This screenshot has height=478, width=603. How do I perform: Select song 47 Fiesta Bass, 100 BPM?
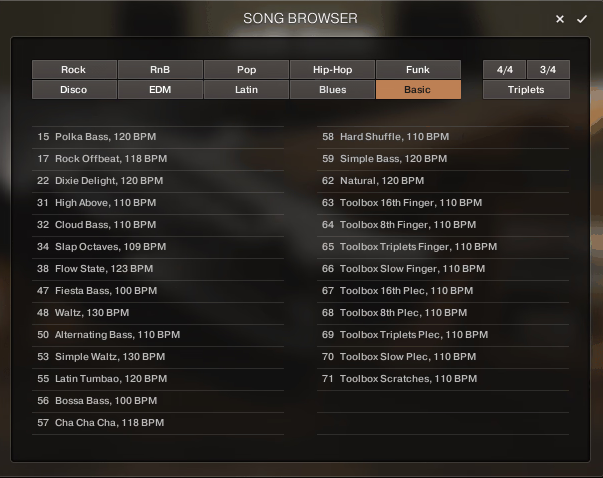(x=158, y=291)
